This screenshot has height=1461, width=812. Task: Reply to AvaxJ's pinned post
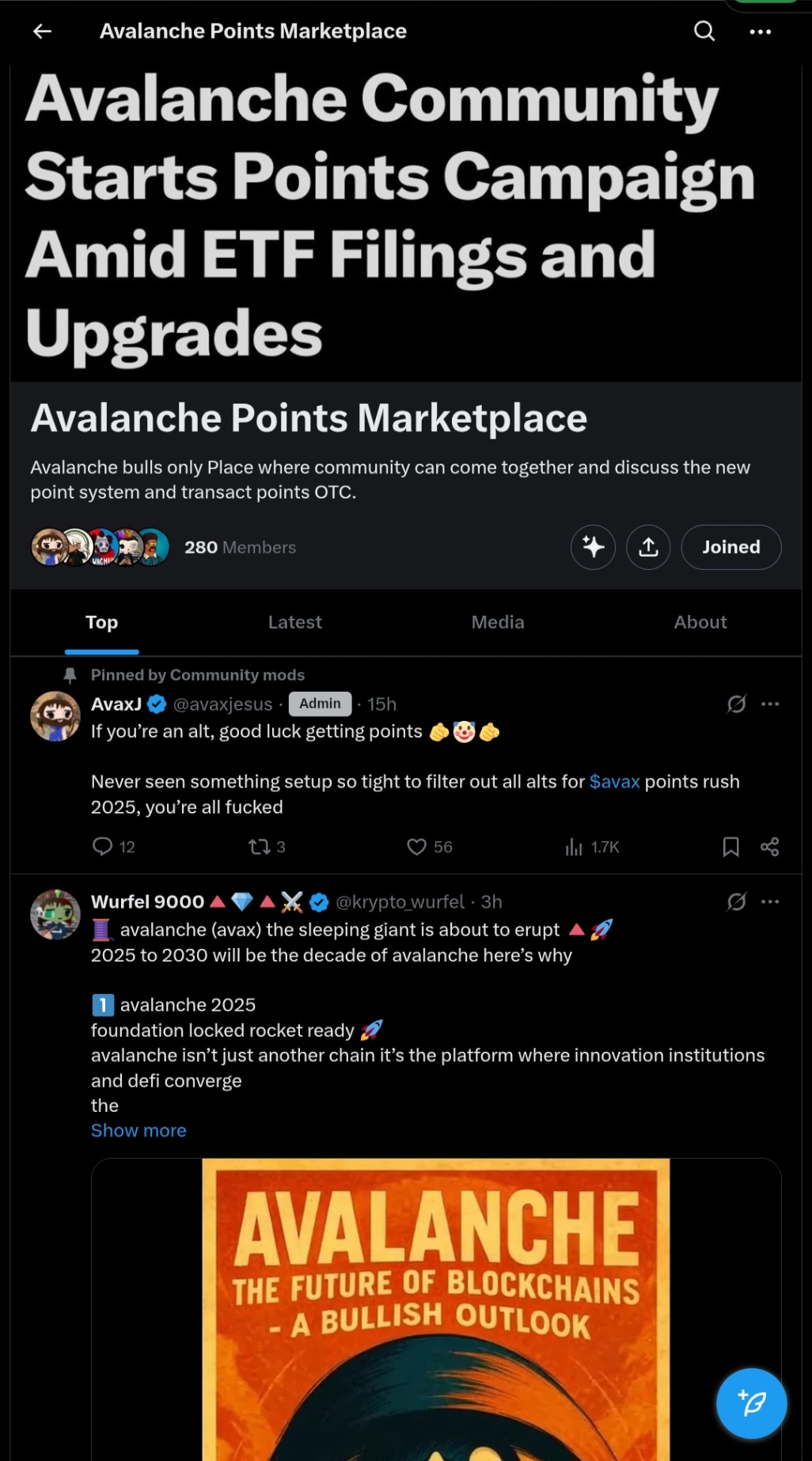pyautogui.click(x=103, y=847)
